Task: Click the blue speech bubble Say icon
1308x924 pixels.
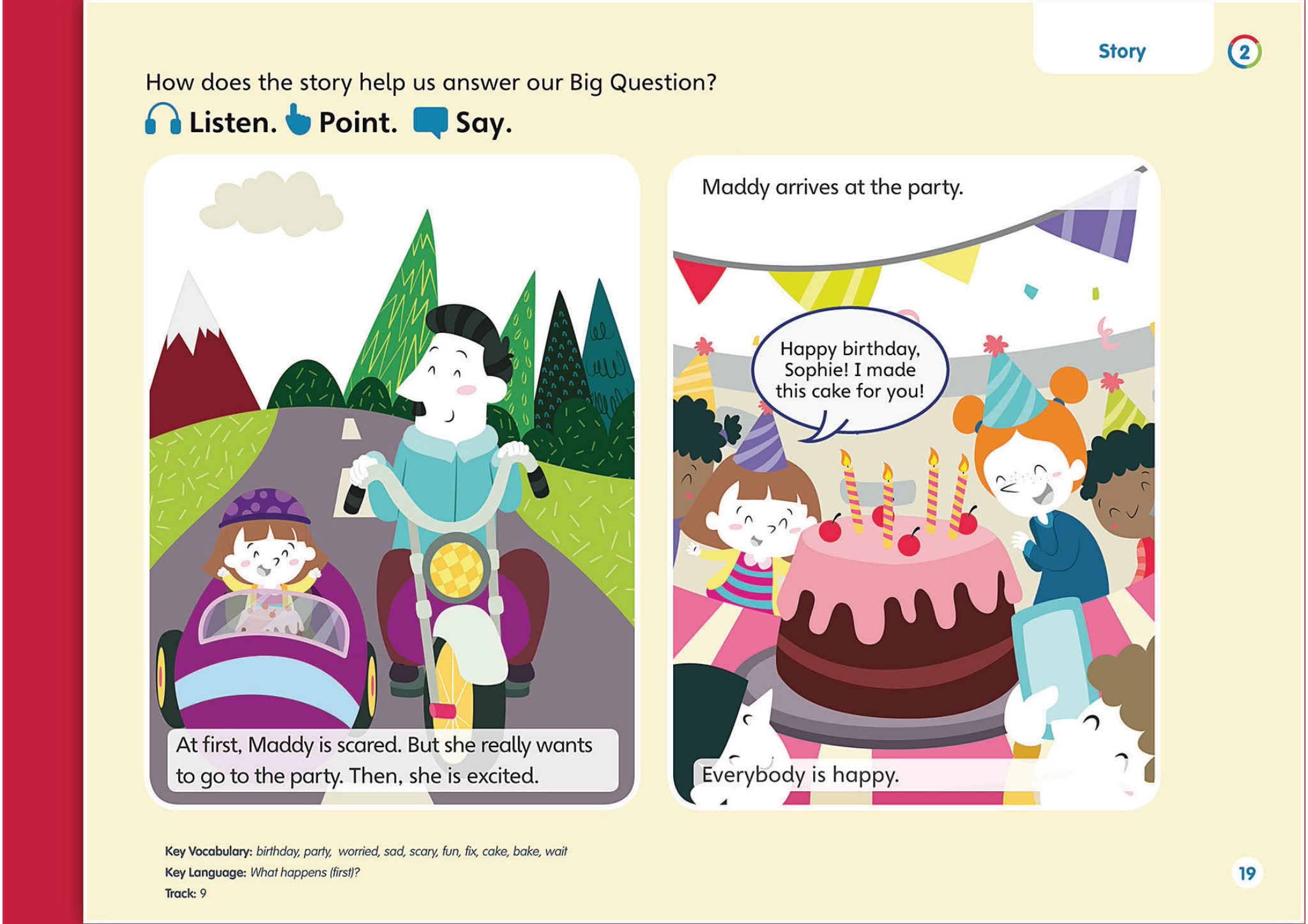Action: coord(430,122)
